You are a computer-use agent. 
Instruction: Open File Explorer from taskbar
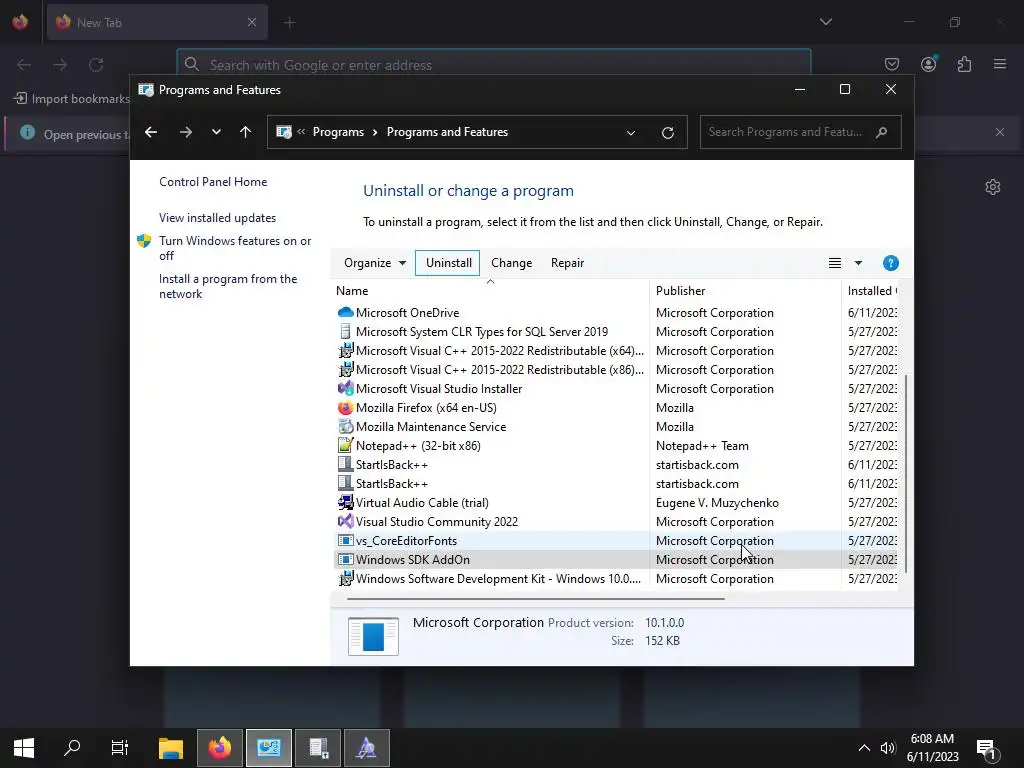click(x=171, y=748)
